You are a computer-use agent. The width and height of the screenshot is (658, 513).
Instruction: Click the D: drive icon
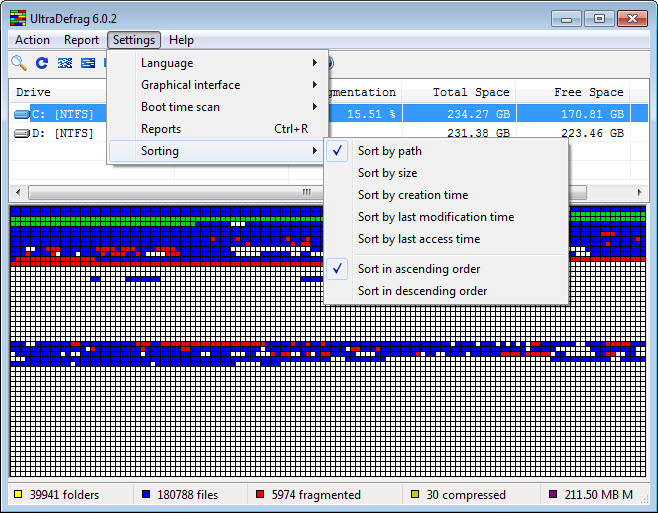coord(21,133)
